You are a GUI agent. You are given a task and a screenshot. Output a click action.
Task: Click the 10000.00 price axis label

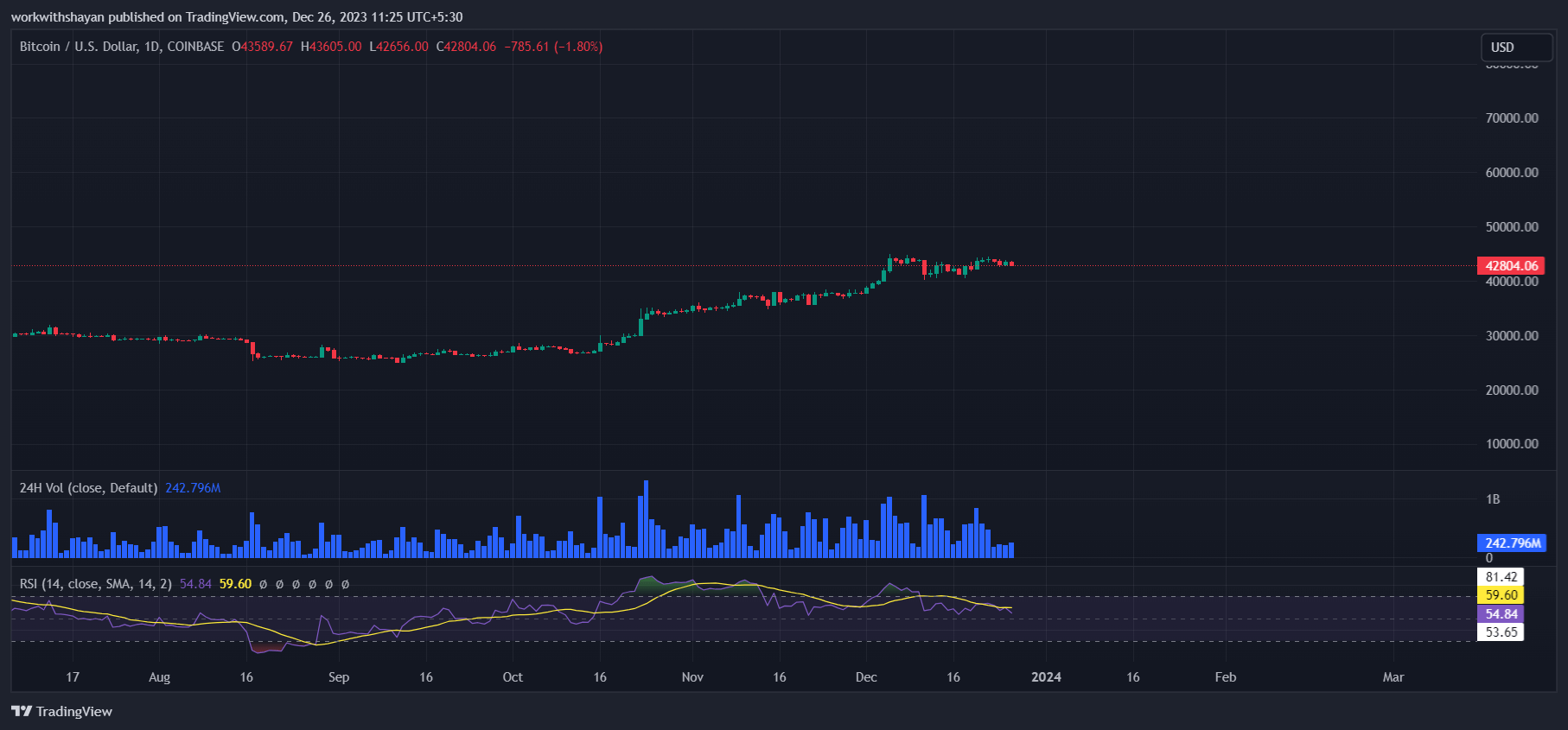[x=1512, y=444]
